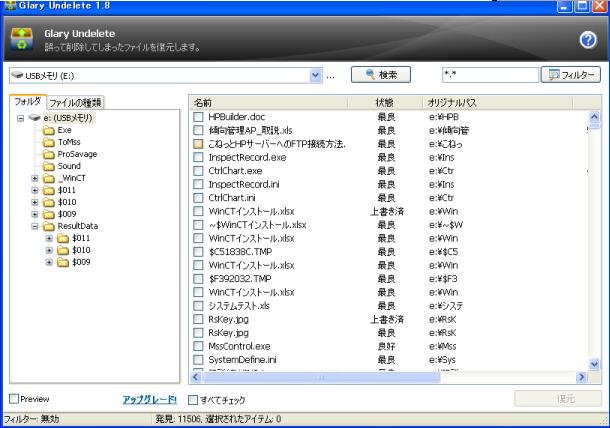The height and width of the screenshot is (428, 610).
Task: Expand the top-level $009 folder node
Action: coord(35,214)
